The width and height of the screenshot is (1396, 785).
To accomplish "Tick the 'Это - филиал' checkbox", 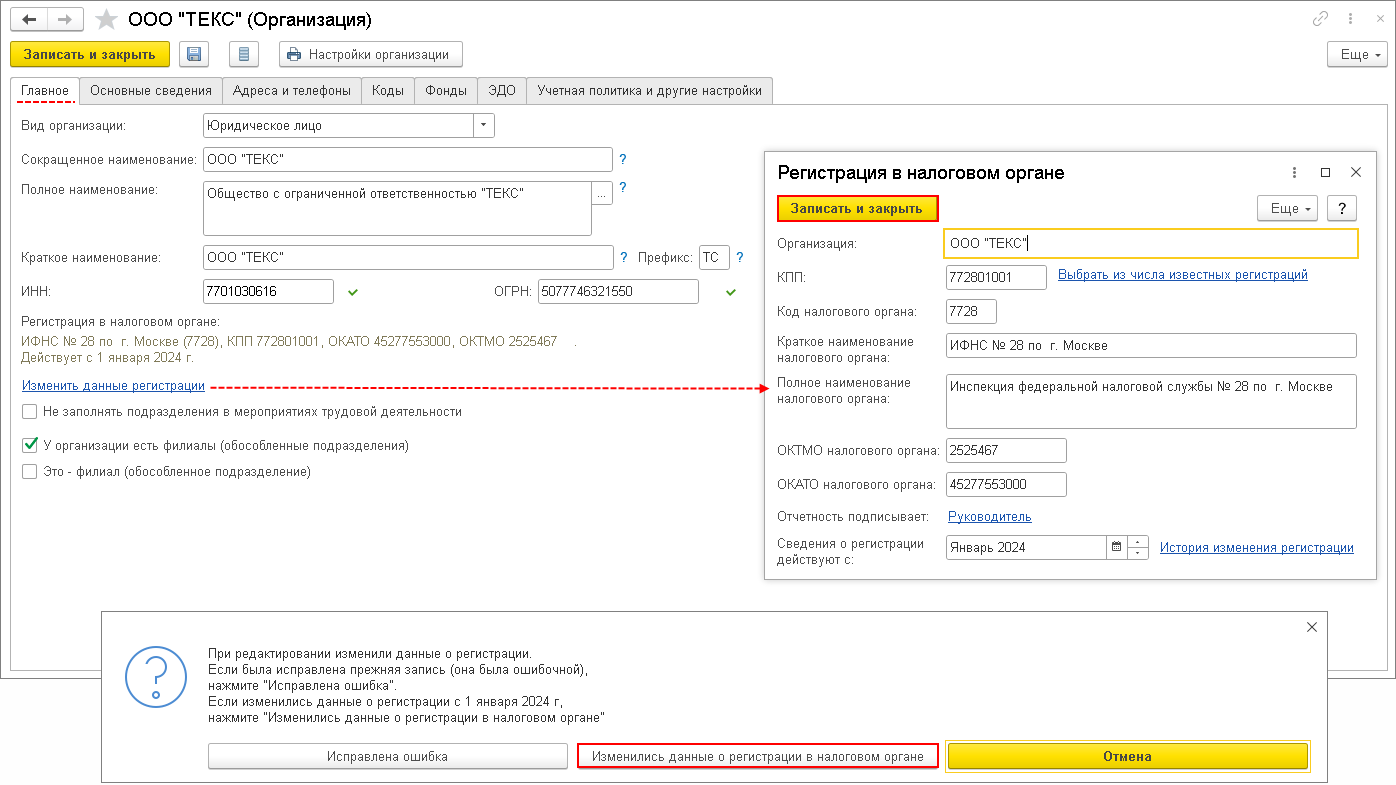I will coord(30,471).
